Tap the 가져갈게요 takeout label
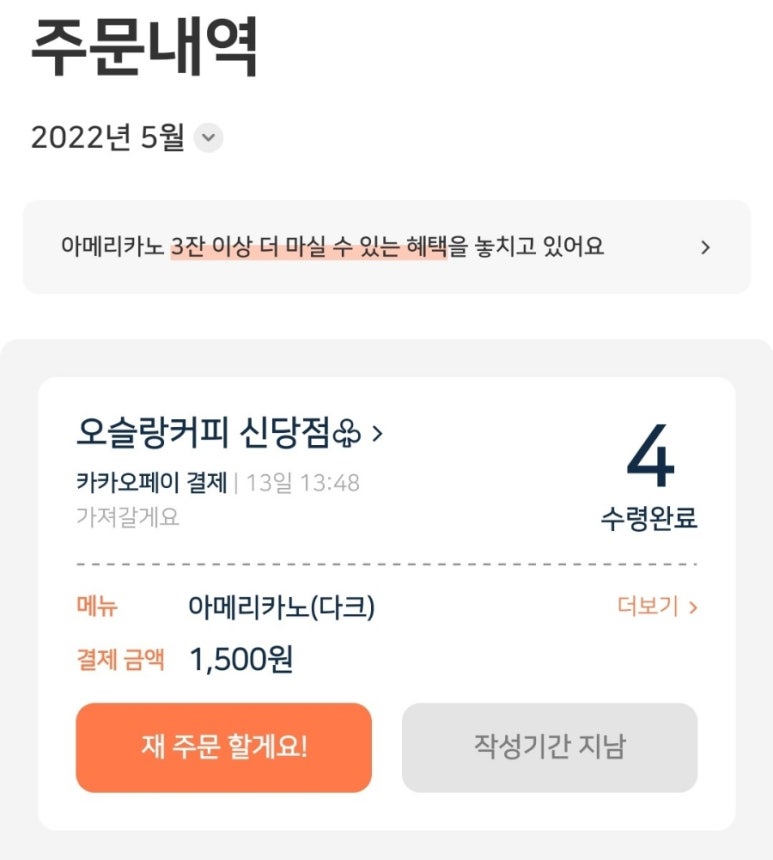773x860 pixels. click(x=127, y=518)
